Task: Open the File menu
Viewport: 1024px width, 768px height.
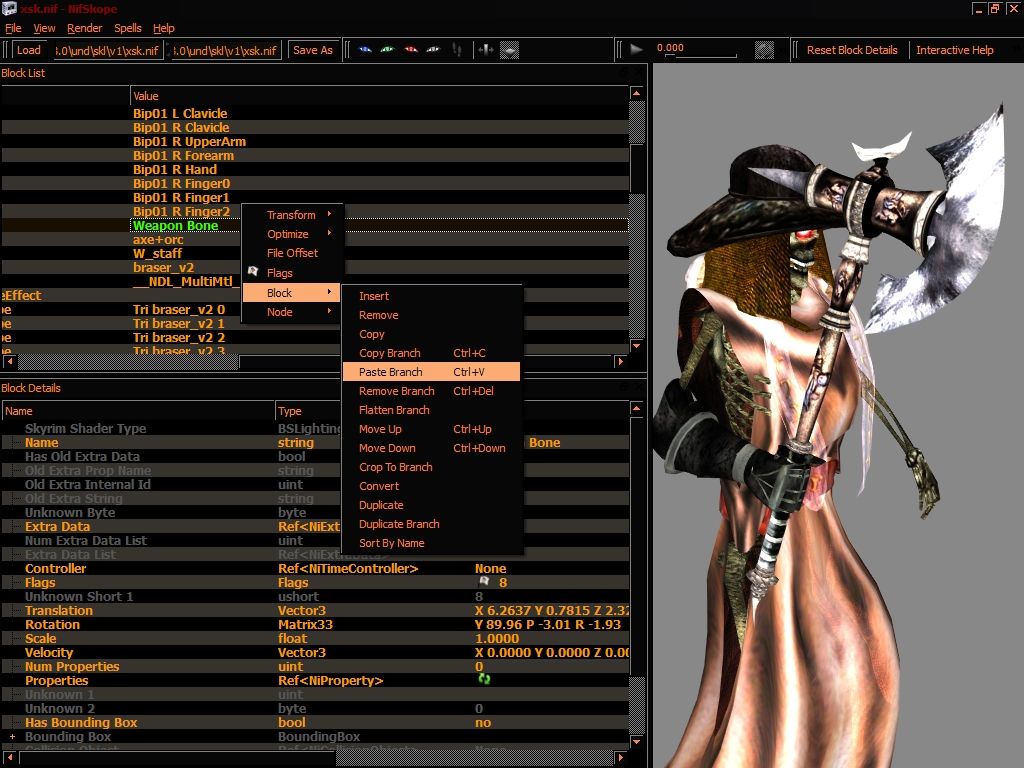Action: point(13,28)
